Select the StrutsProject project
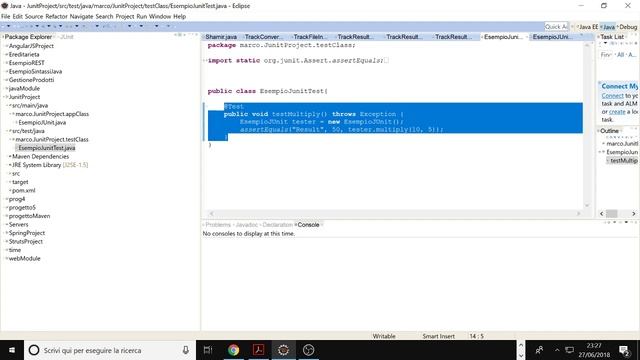 [26, 242]
